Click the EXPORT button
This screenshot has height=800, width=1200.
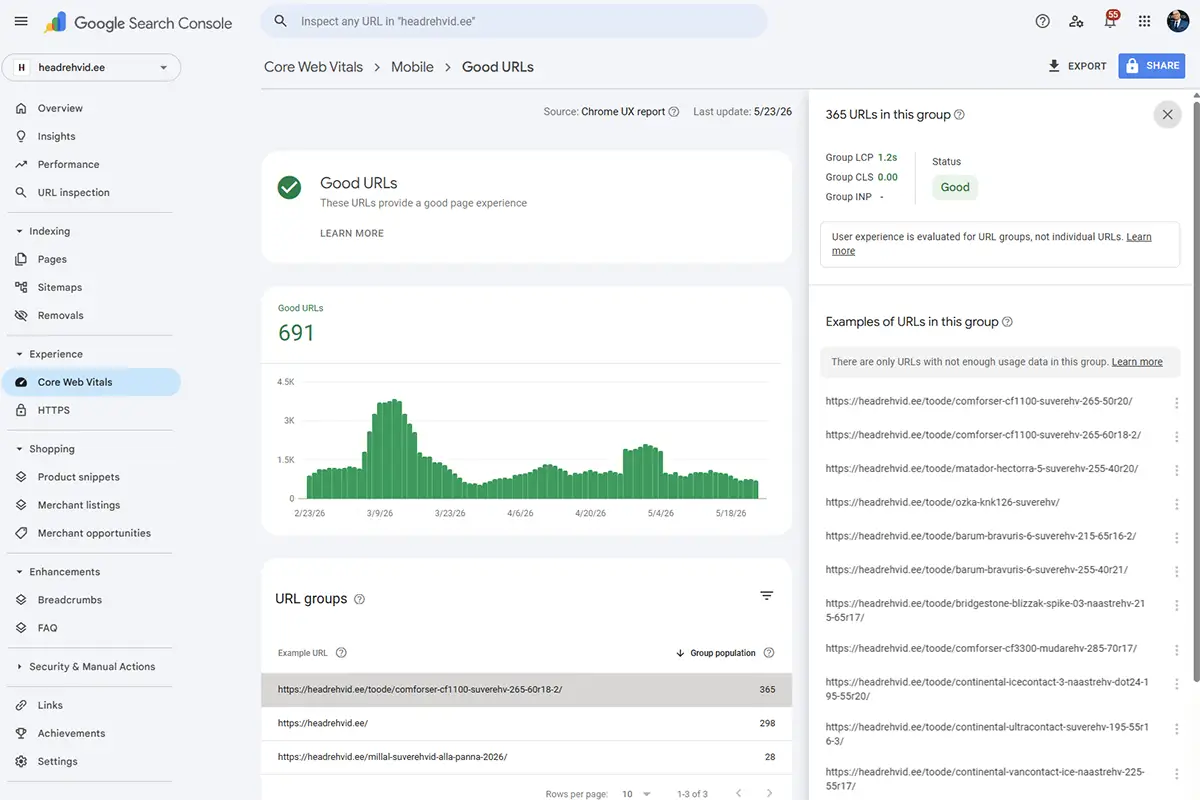pos(1077,66)
